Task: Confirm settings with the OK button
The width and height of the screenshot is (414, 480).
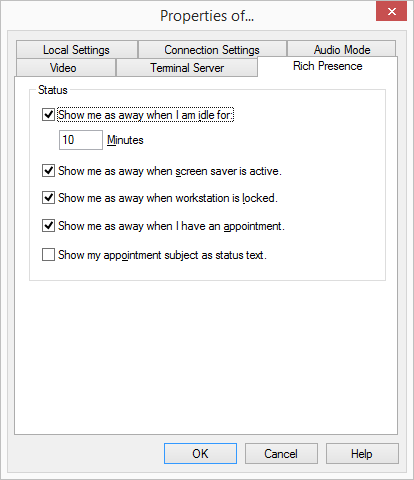Action: 200,453
